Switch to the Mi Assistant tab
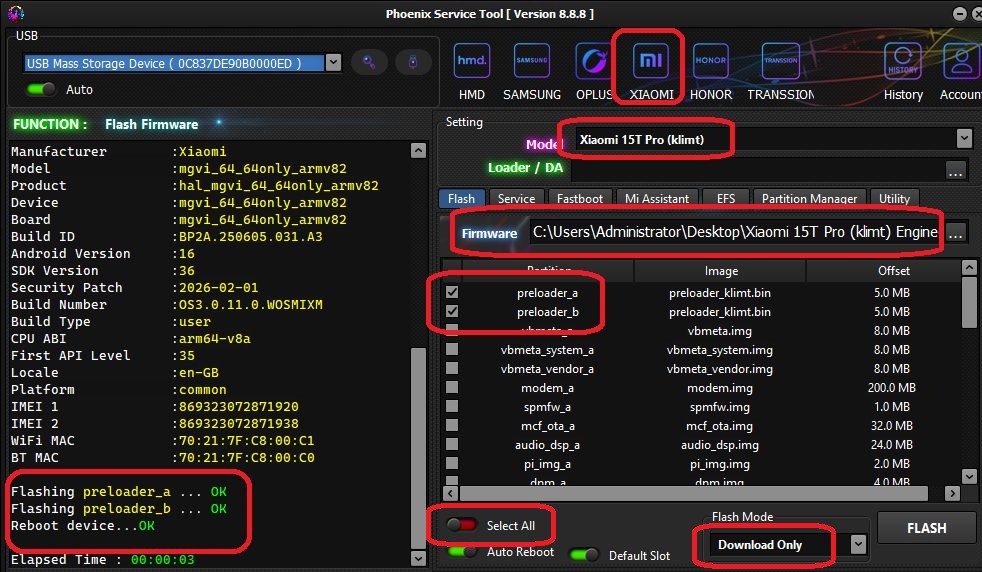Image resolution: width=982 pixels, height=572 pixels. 656,198
